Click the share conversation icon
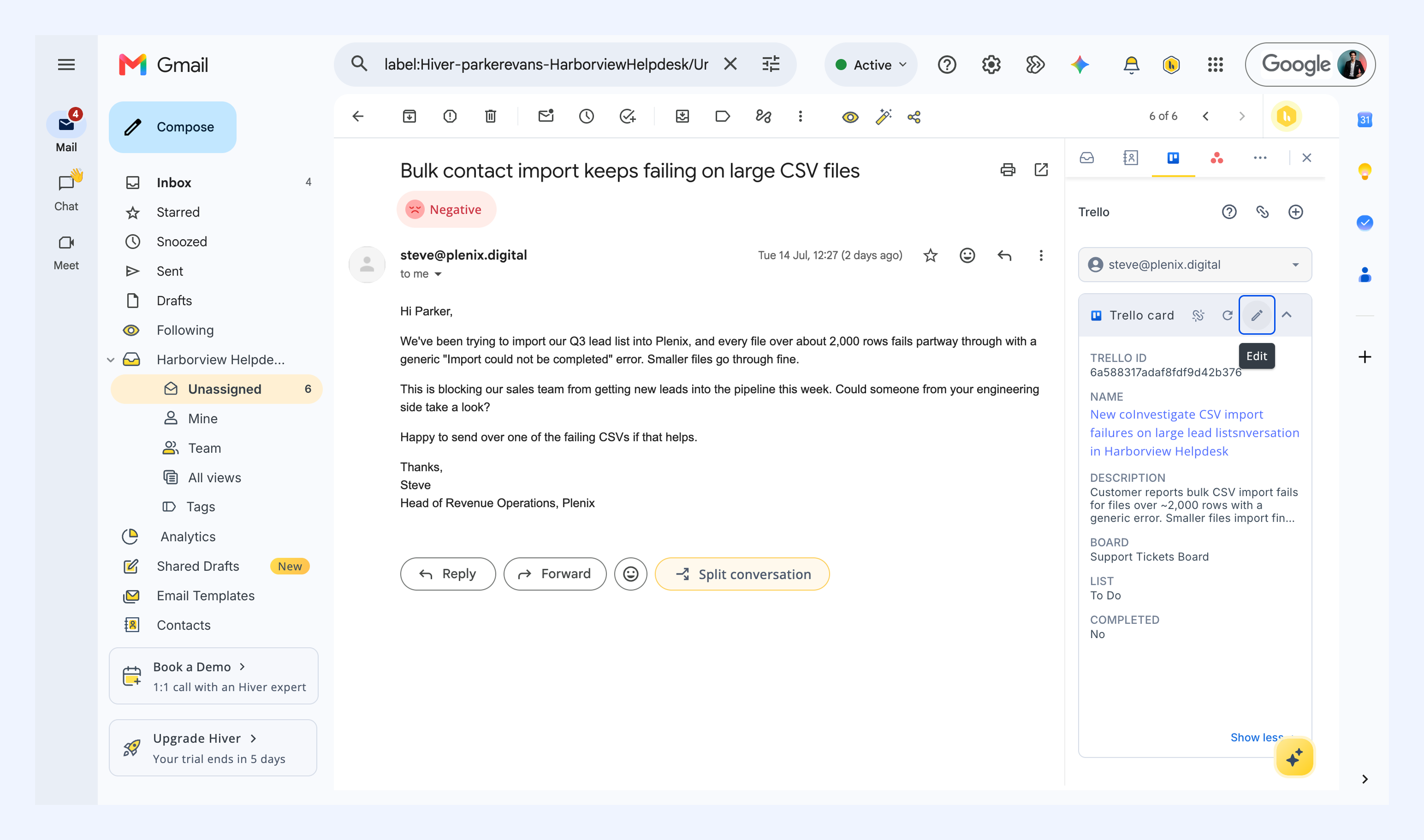 point(914,117)
